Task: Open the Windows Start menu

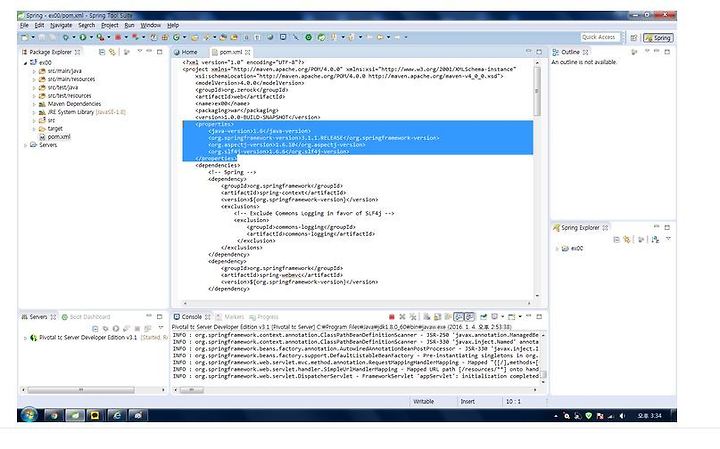Action: tap(28, 415)
